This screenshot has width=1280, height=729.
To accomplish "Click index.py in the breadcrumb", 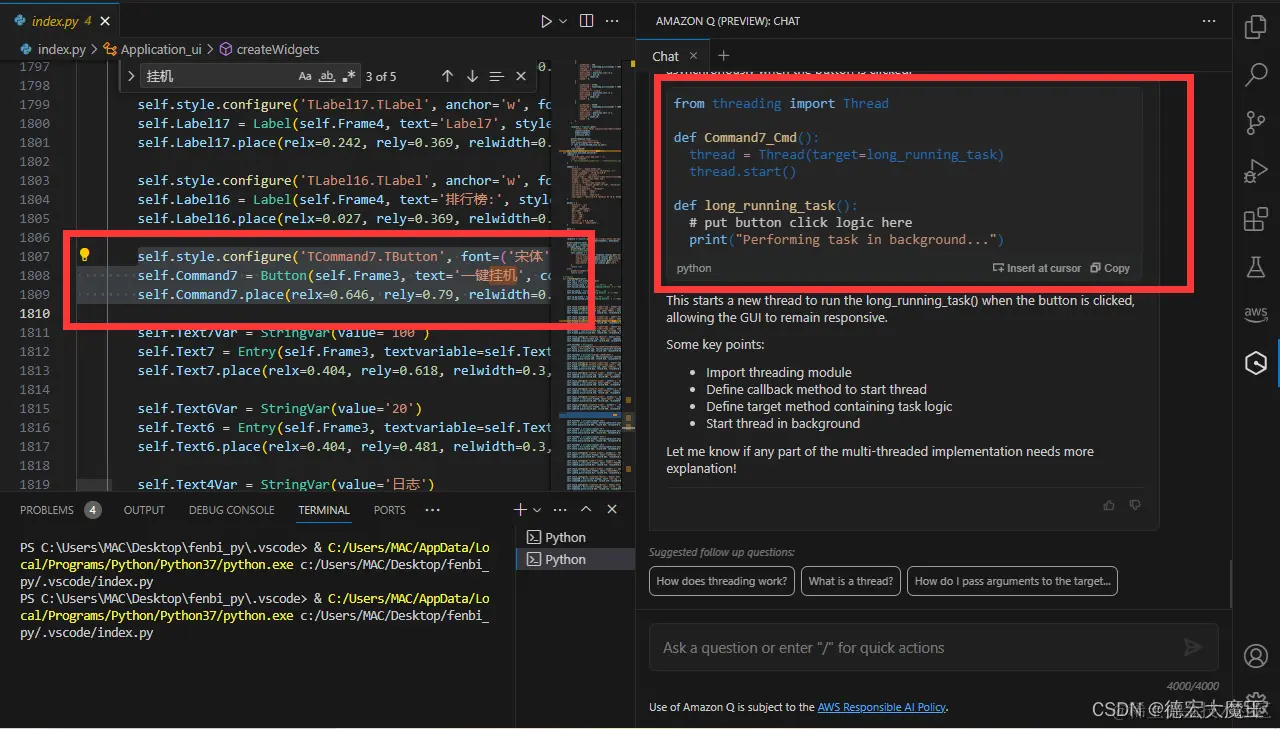I will tap(61, 49).
